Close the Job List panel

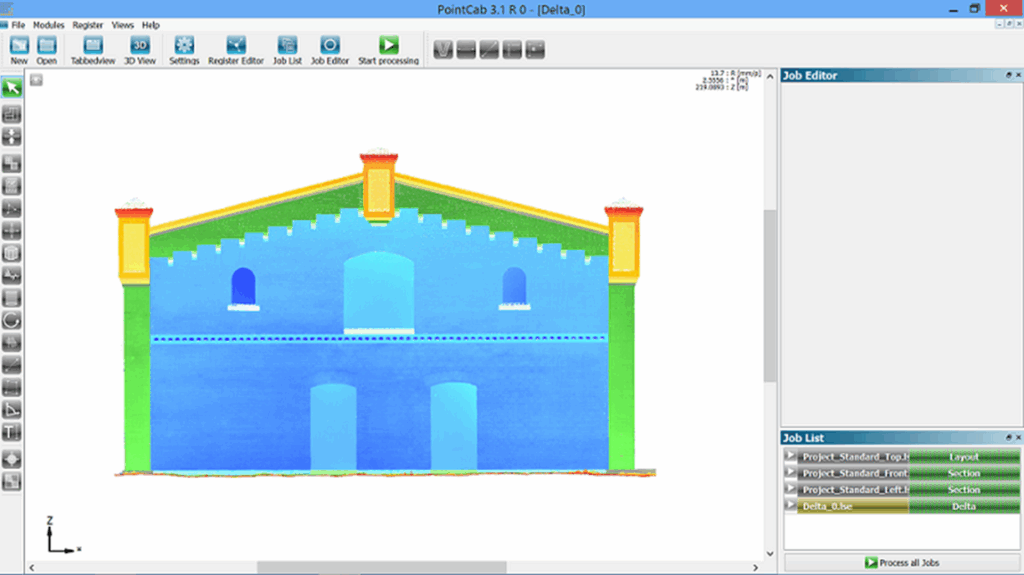[1017, 438]
